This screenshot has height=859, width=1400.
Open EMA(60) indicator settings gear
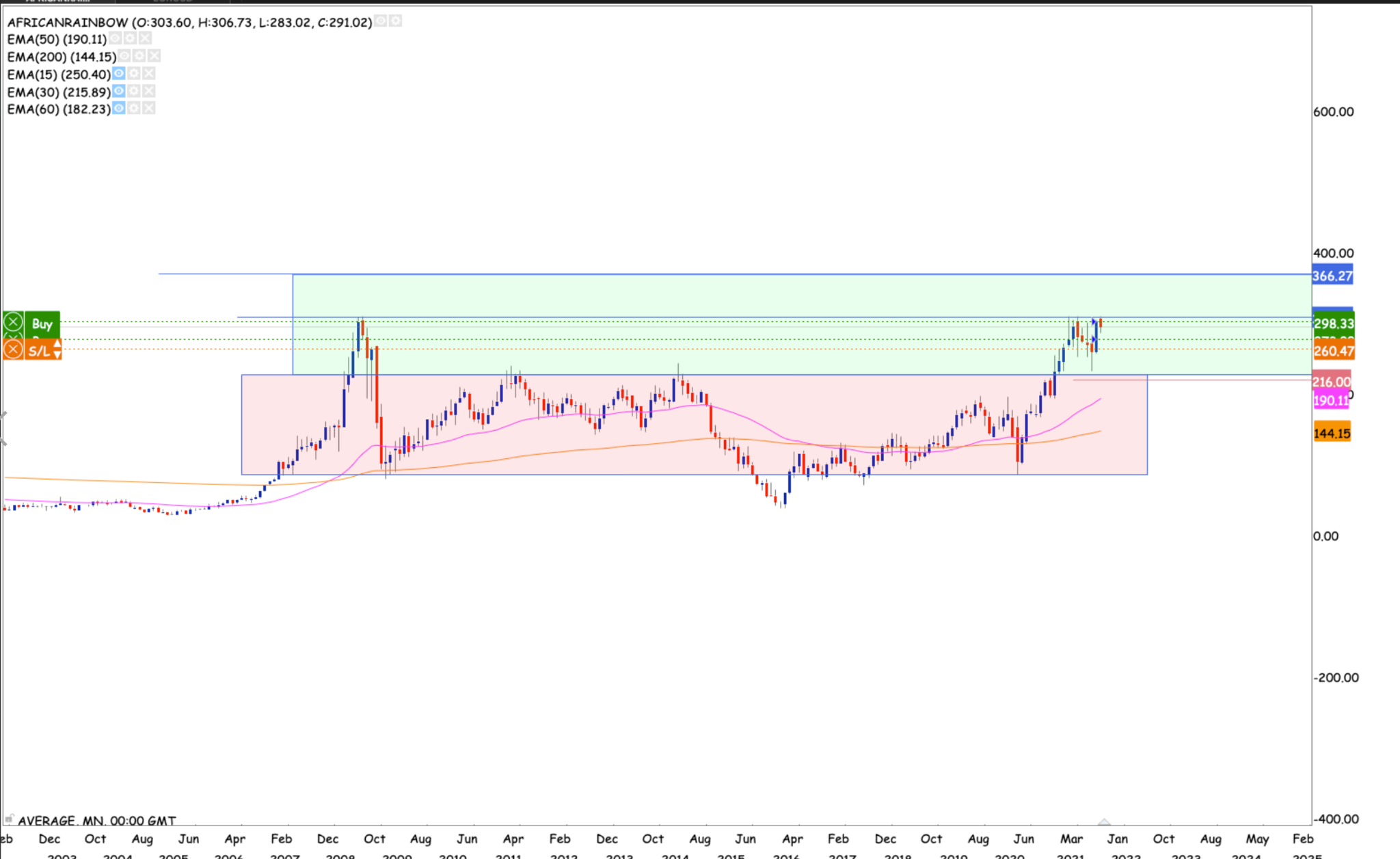134,109
